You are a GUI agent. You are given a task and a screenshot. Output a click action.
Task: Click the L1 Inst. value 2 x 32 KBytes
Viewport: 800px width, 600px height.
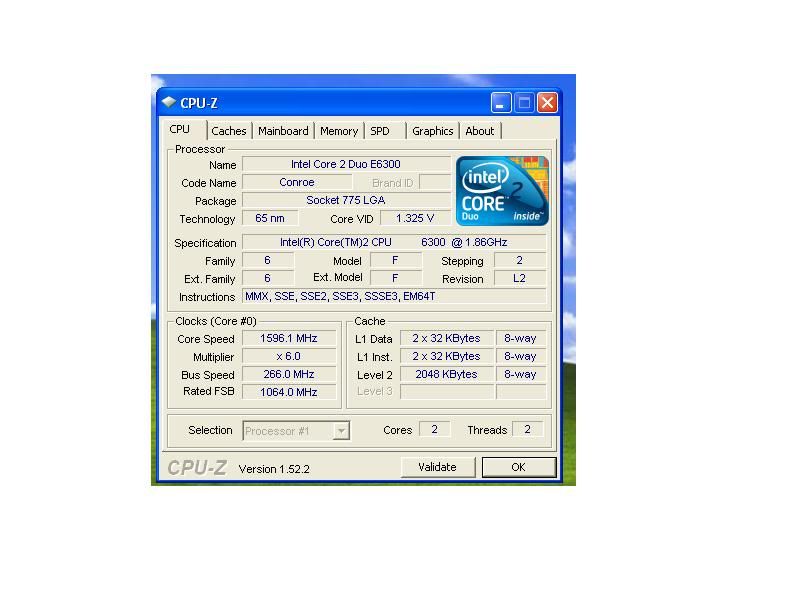[x=447, y=356]
